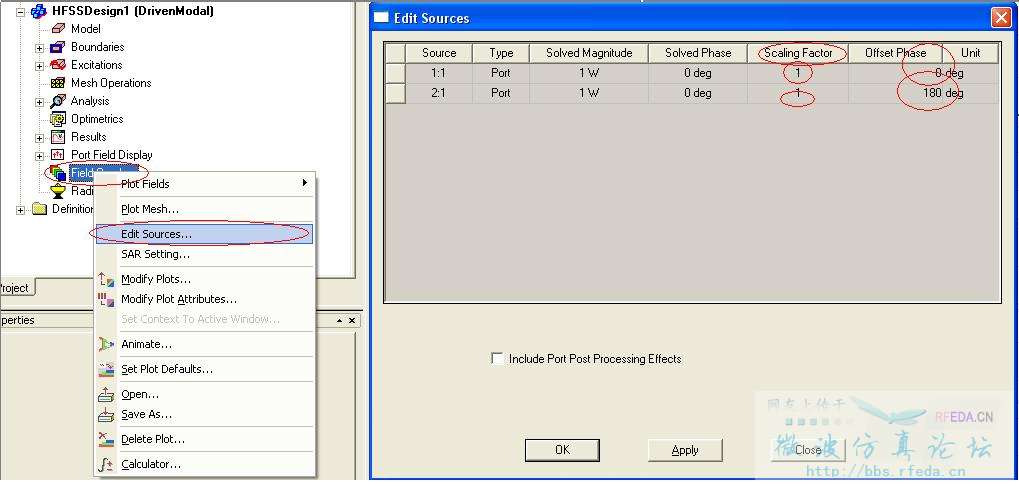Click the Animate menu icon

[106, 344]
